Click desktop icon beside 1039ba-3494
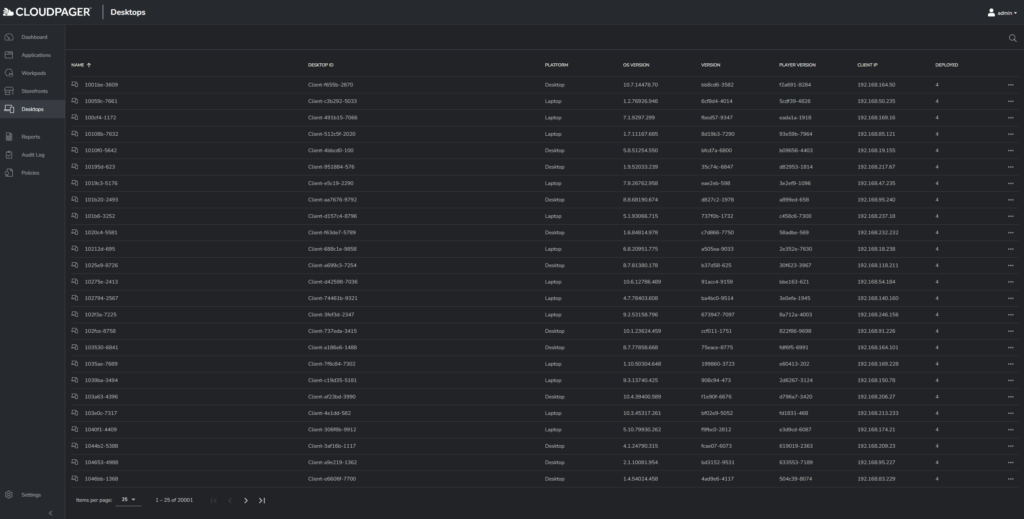Image resolution: width=1024 pixels, height=519 pixels. pyautogui.click(x=74, y=380)
